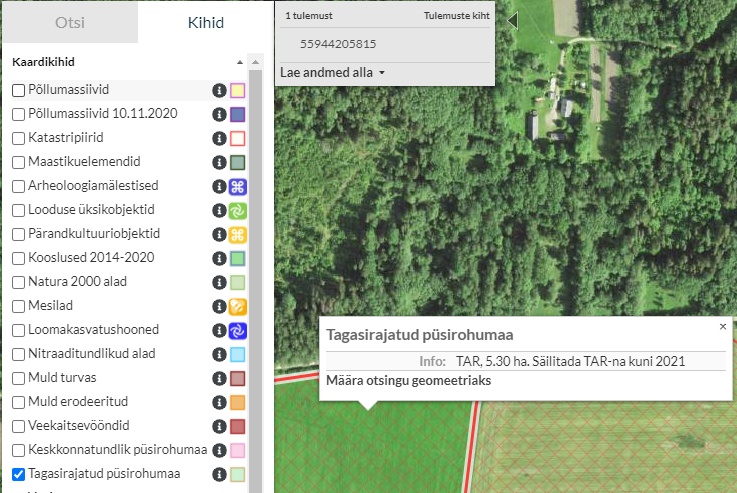Enable Veekaitsevööndid layer checkbox
The image size is (737, 493).
pyautogui.click(x=18, y=426)
